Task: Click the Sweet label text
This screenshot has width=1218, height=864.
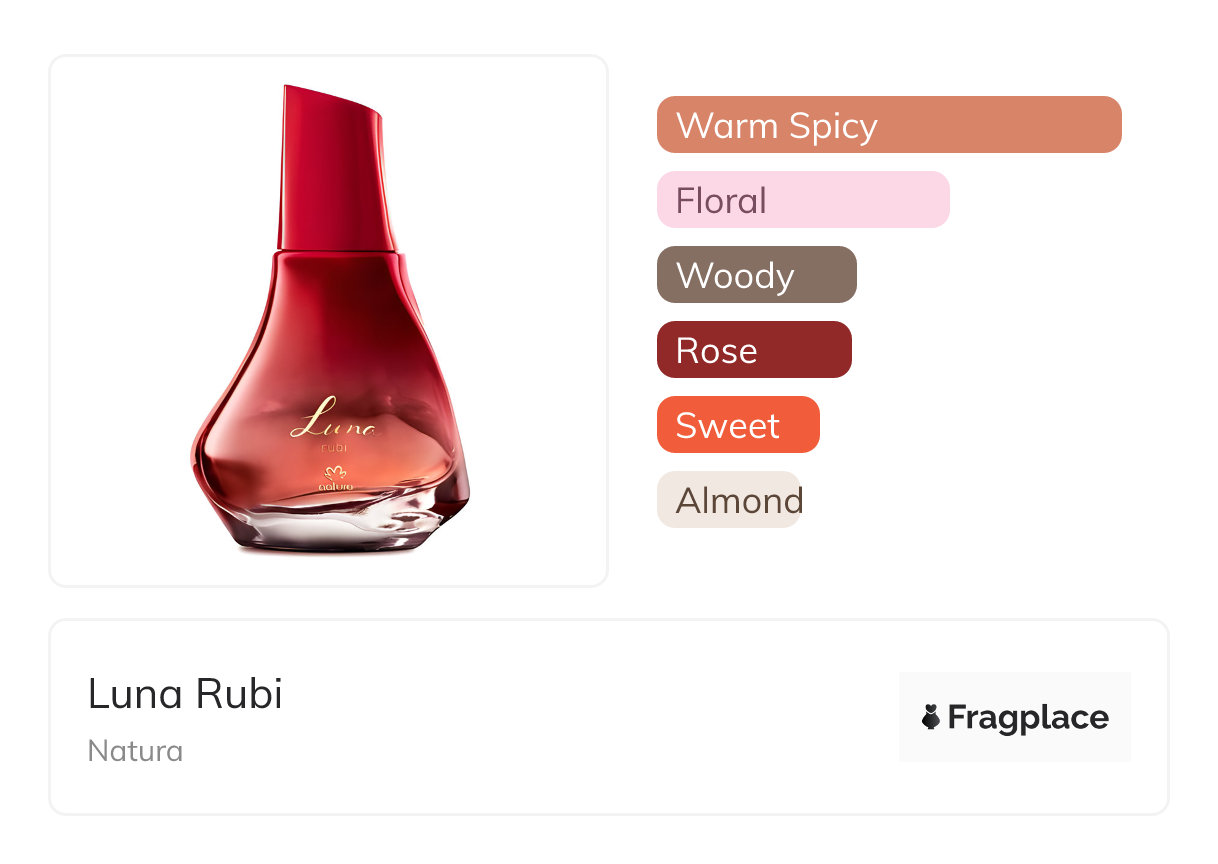Action: click(x=727, y=426)
